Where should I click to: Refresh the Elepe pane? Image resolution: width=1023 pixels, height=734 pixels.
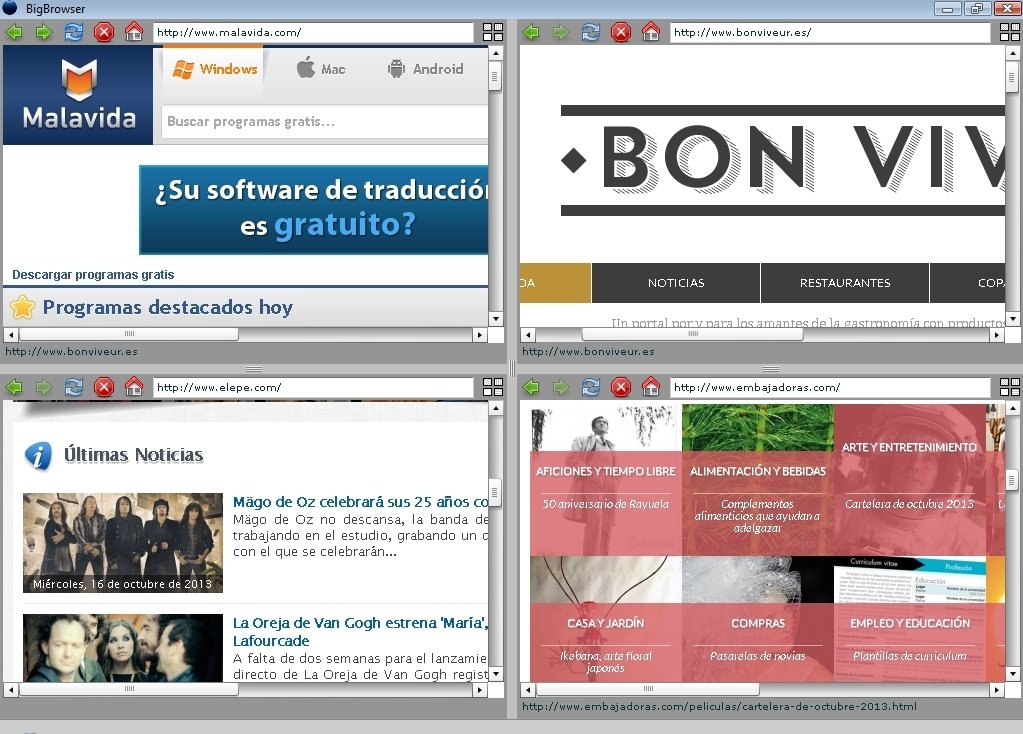click(74, 387)
